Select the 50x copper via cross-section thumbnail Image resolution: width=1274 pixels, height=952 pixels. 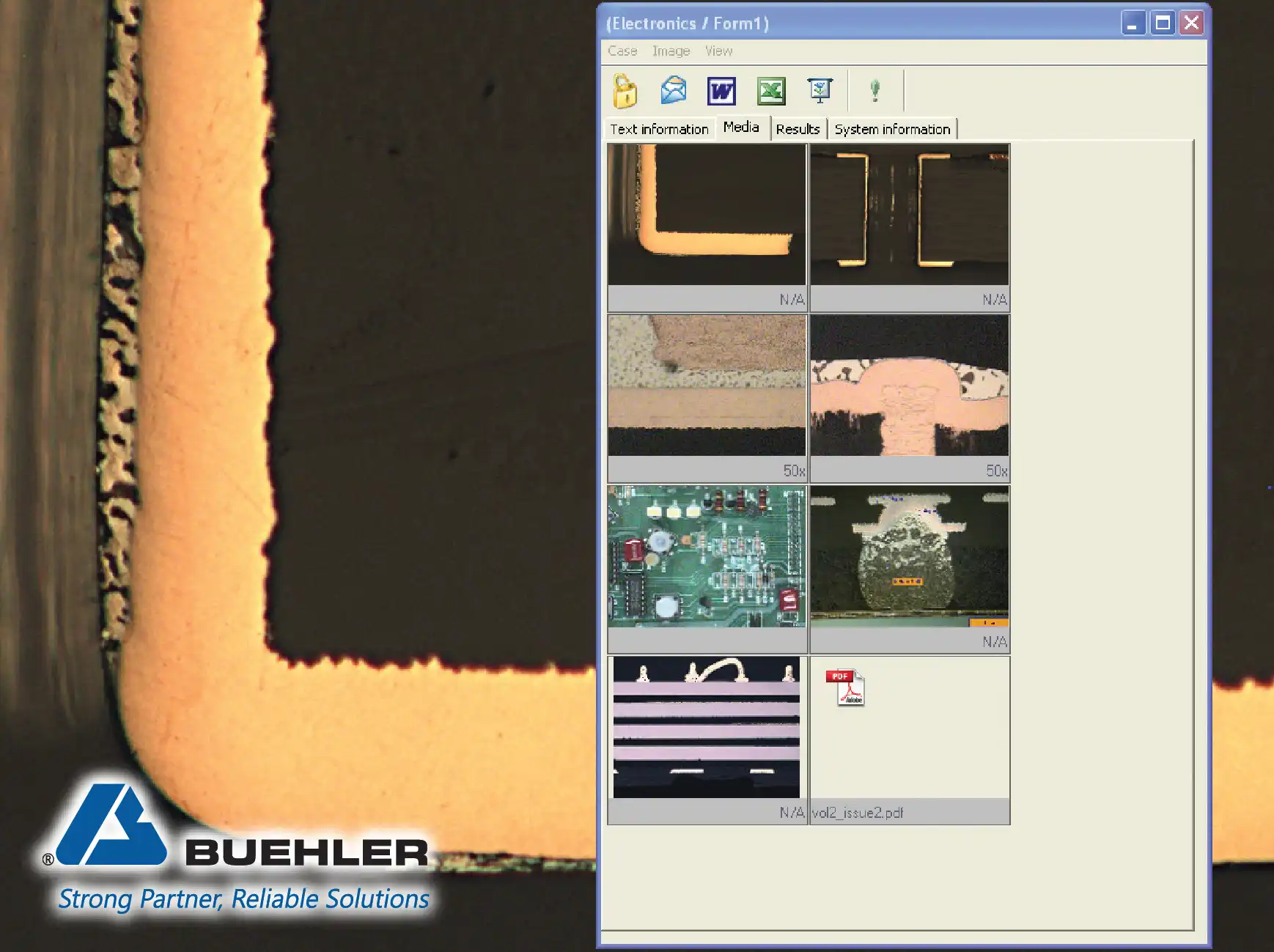coord(909,387)
